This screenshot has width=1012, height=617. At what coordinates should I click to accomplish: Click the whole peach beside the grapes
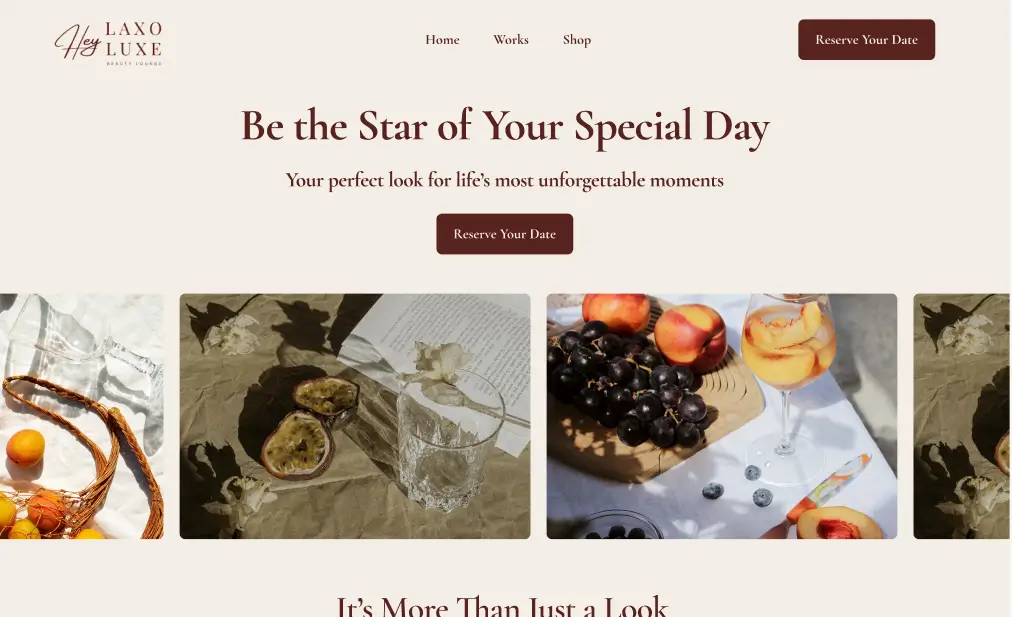coord(690,334)
